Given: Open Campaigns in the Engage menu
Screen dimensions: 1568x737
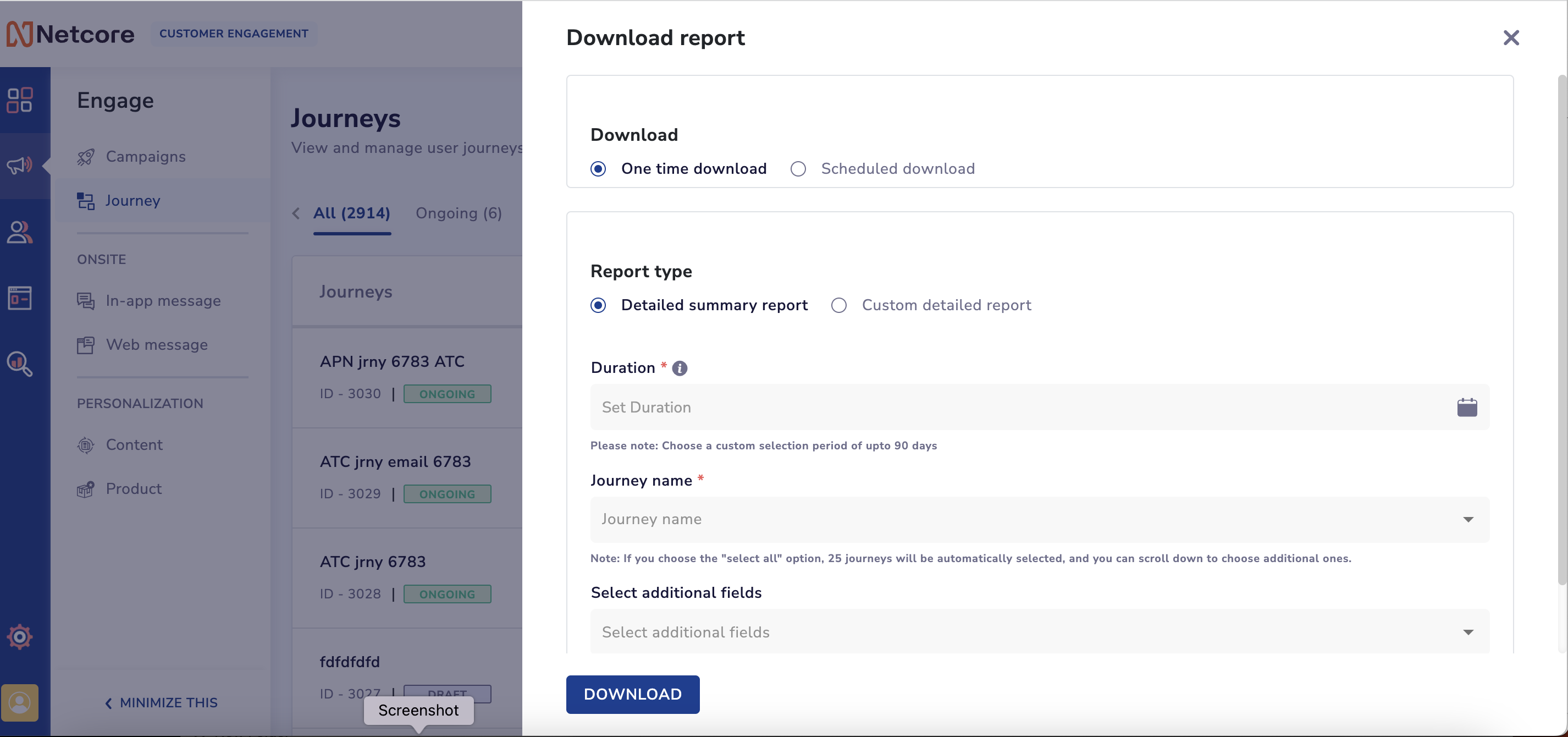Looking at the screenshot, I should point(146,157).
